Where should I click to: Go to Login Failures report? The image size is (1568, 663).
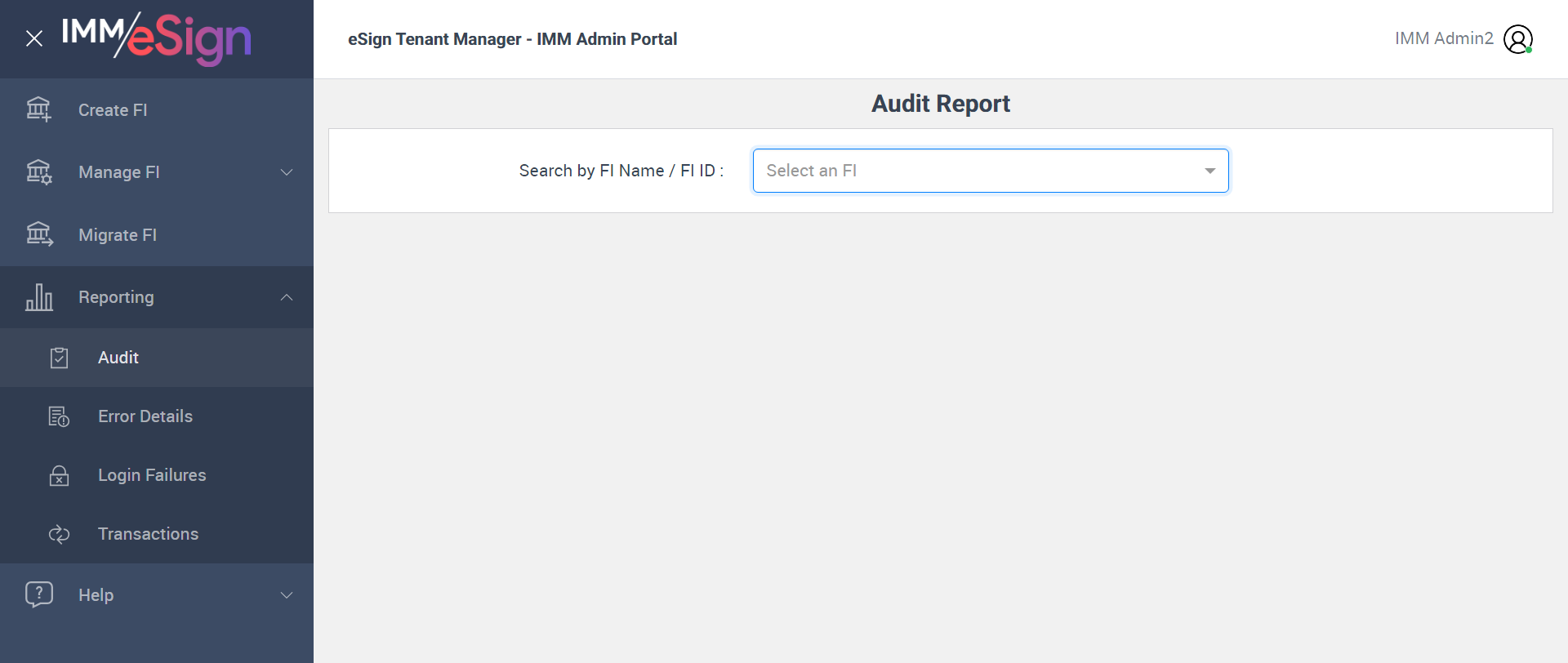[152, 475]
